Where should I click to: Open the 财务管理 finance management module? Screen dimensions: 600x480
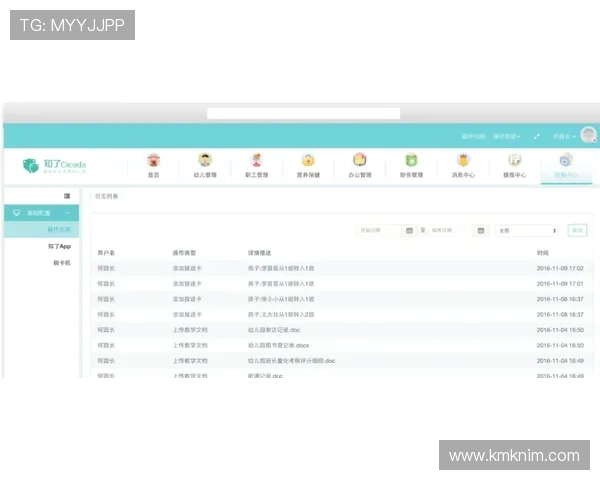(x=411, y=165)
